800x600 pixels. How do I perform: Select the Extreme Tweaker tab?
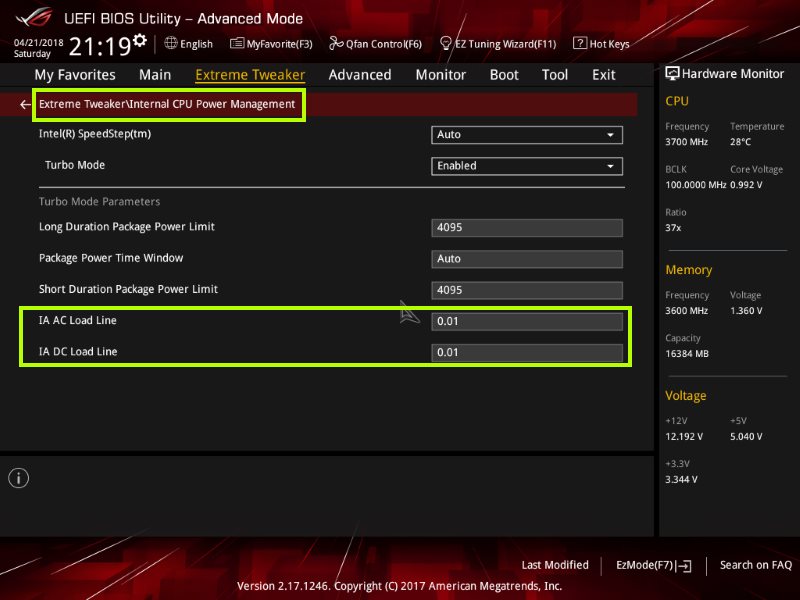[x=250, y=75]
